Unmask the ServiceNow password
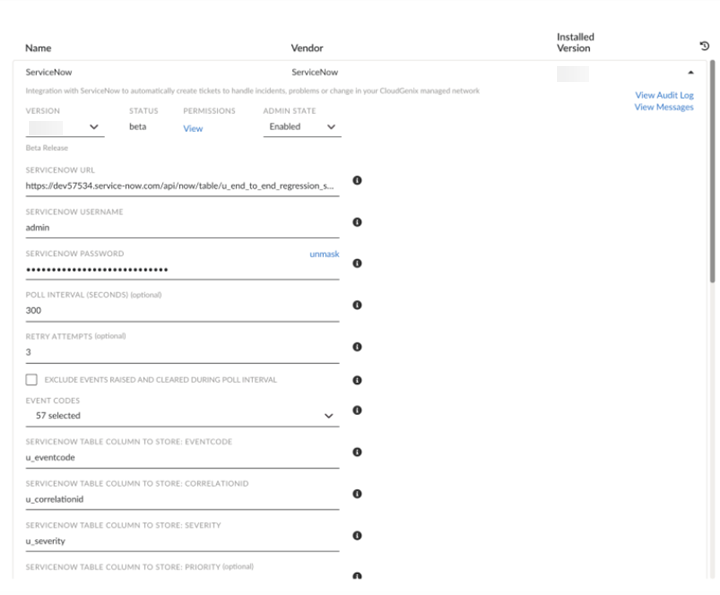 [x=324, y=254]
